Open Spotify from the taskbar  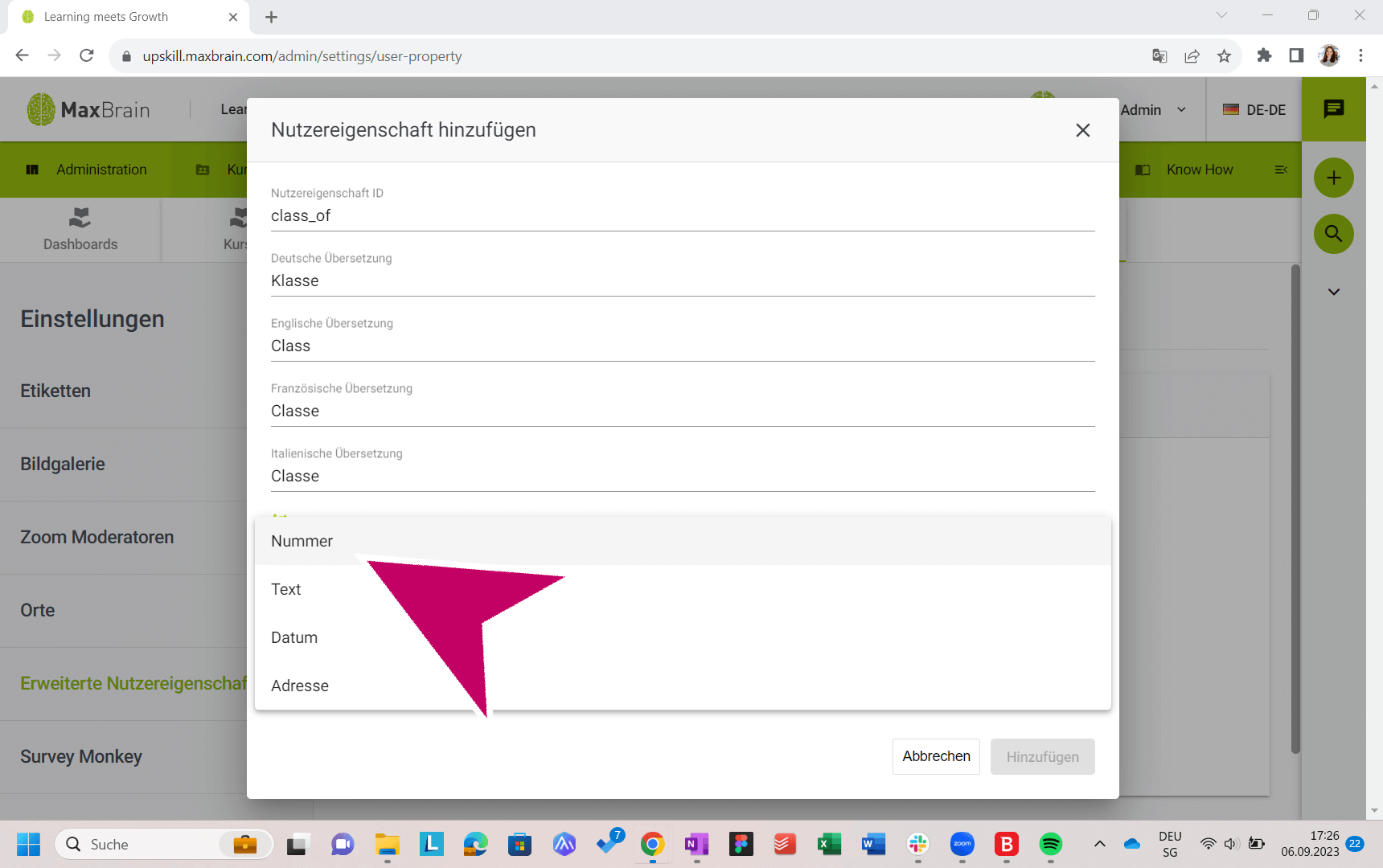(1051, 844)
